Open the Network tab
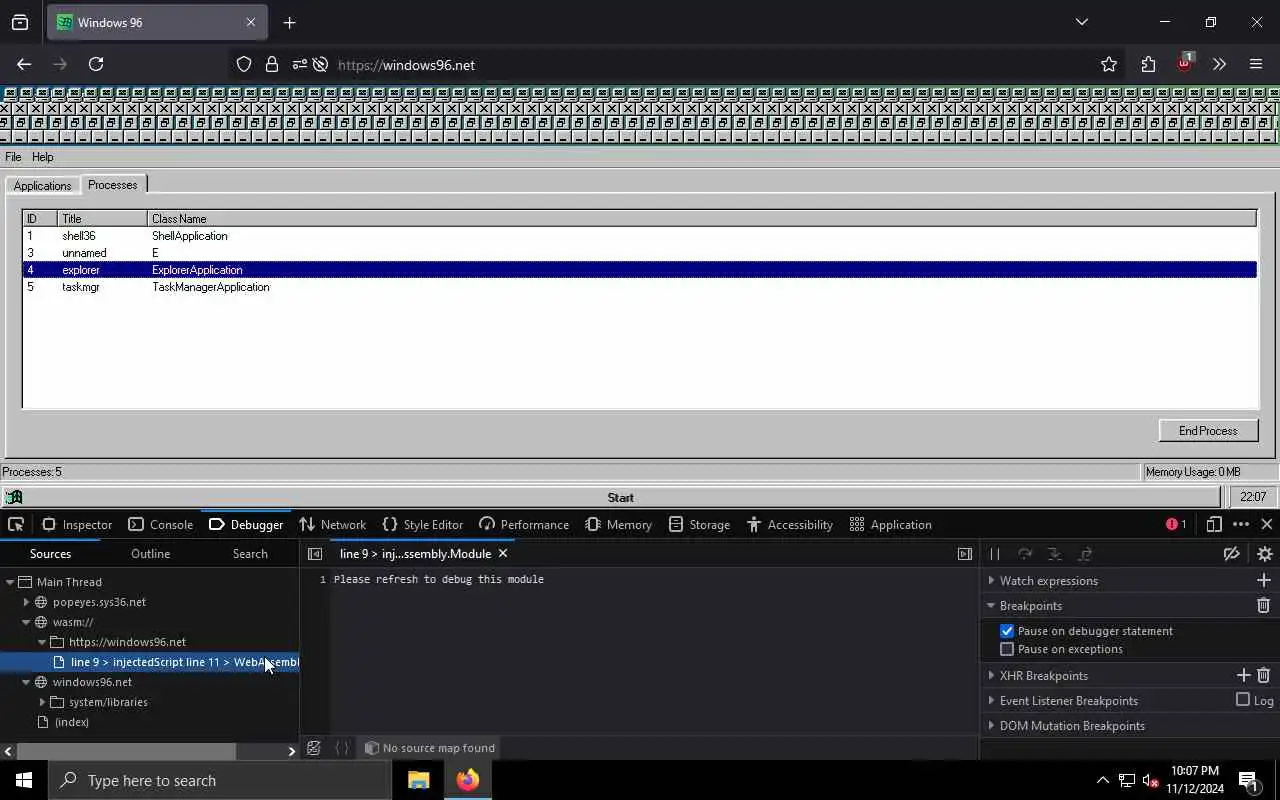1280x800 pixels. point(333,524)
